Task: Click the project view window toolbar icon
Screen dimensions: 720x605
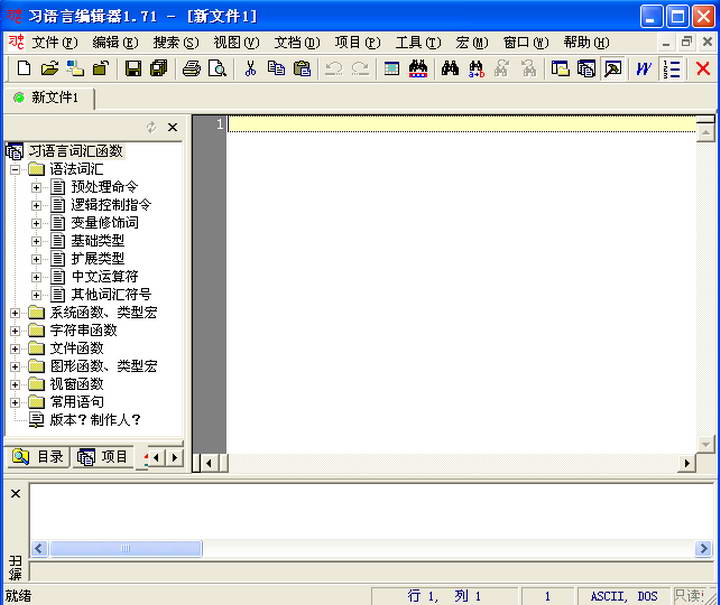Action: click(586, 69)
